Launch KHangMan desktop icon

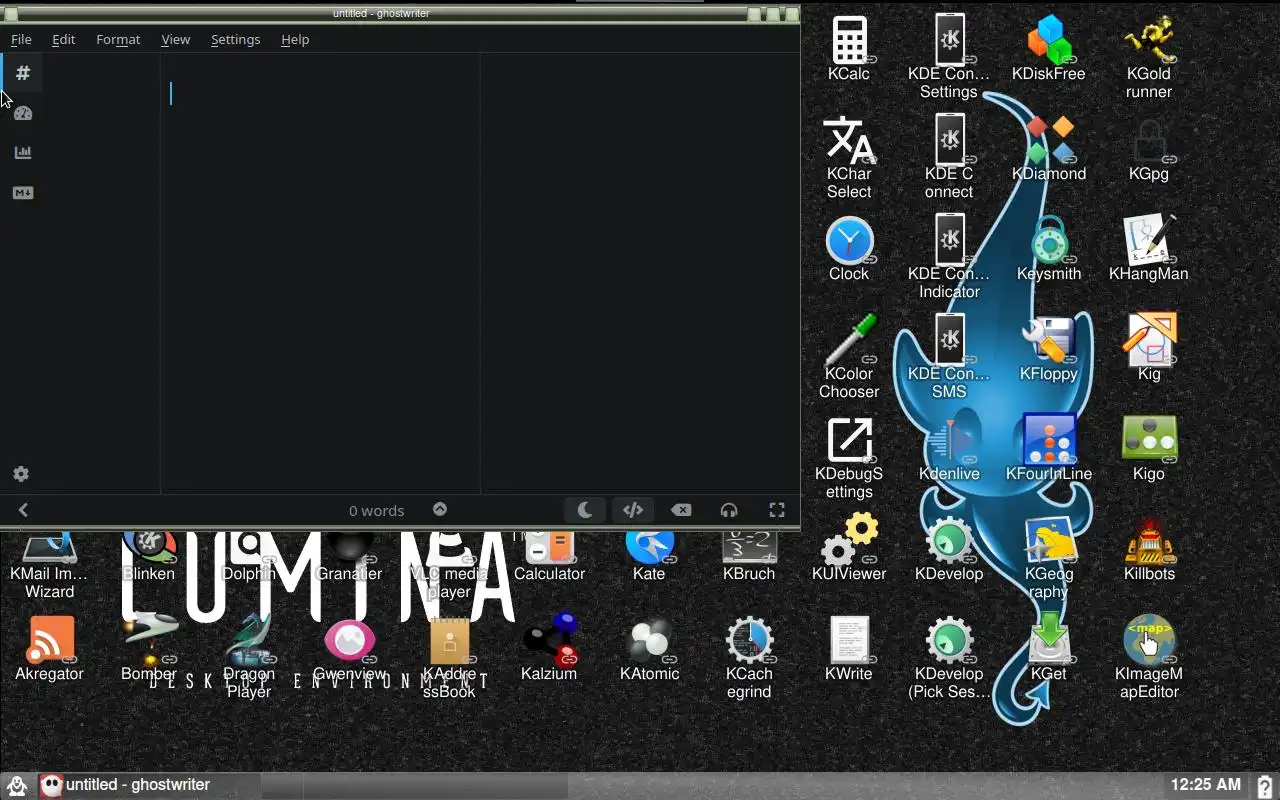coord(1149,249)
